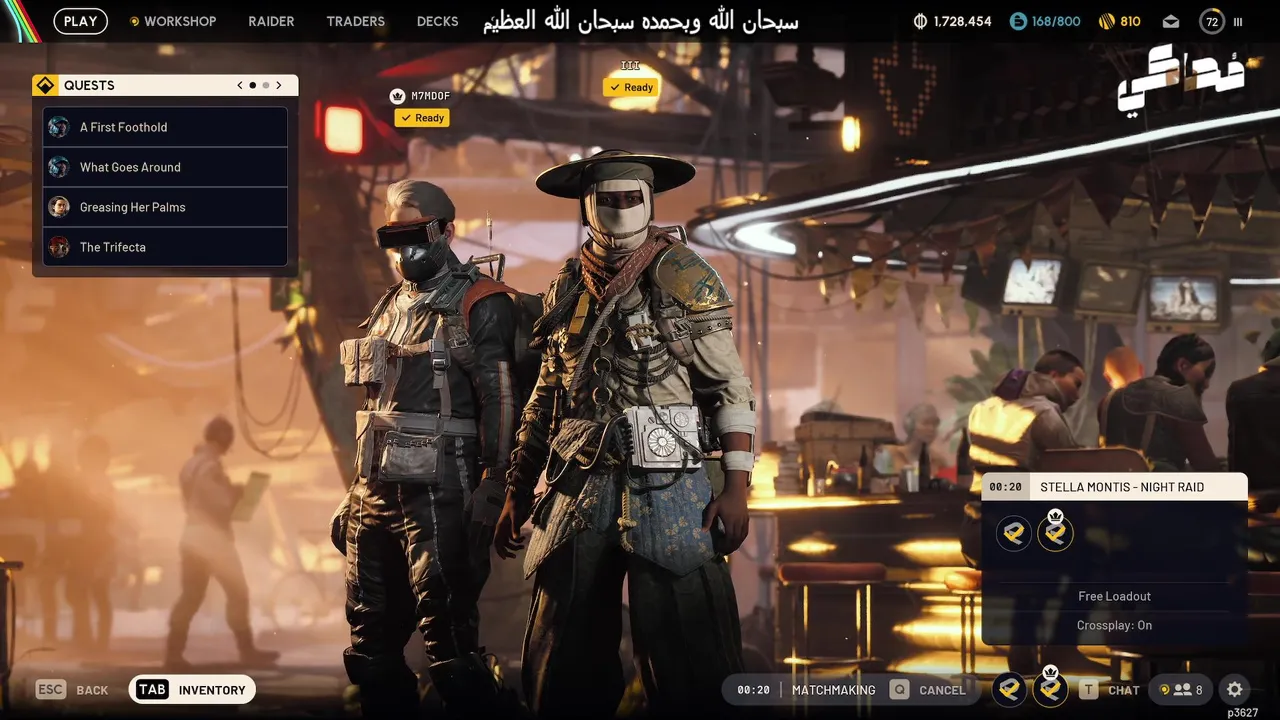
Task: Open the What Goes Around quest
Action: click(165, 167)
